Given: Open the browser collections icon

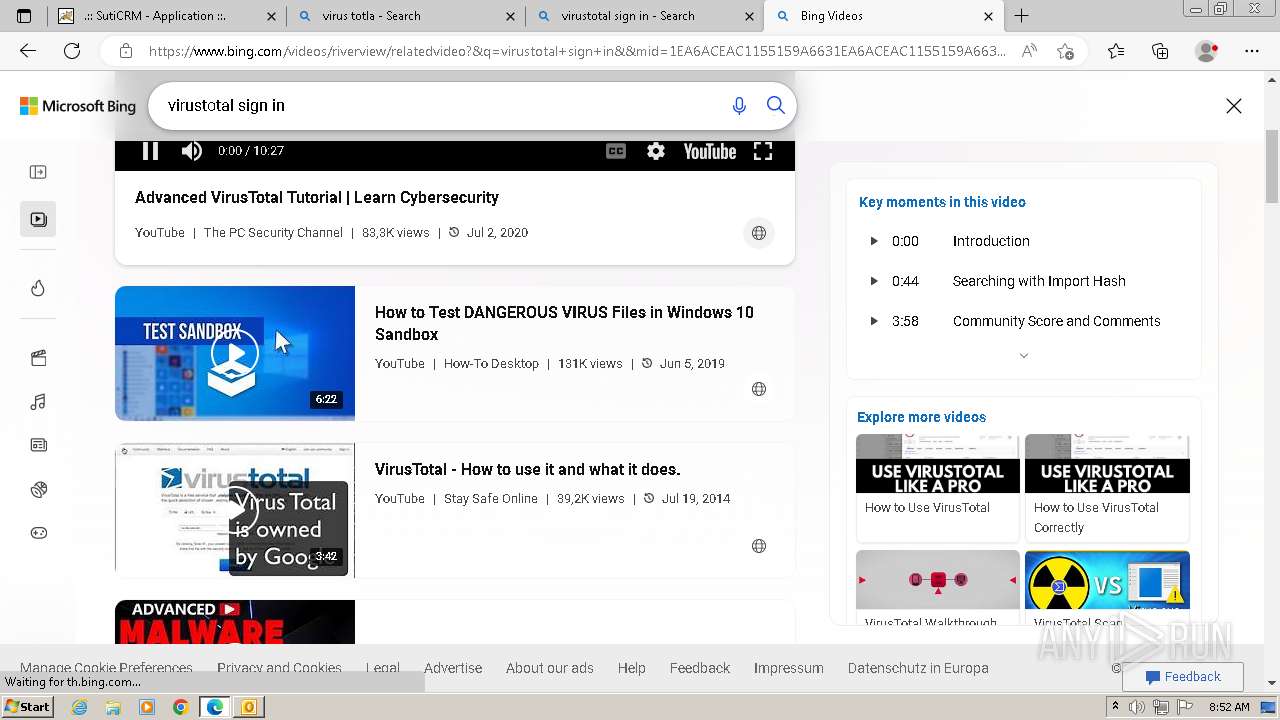Looking at the screenshot, I should 1160,51.
